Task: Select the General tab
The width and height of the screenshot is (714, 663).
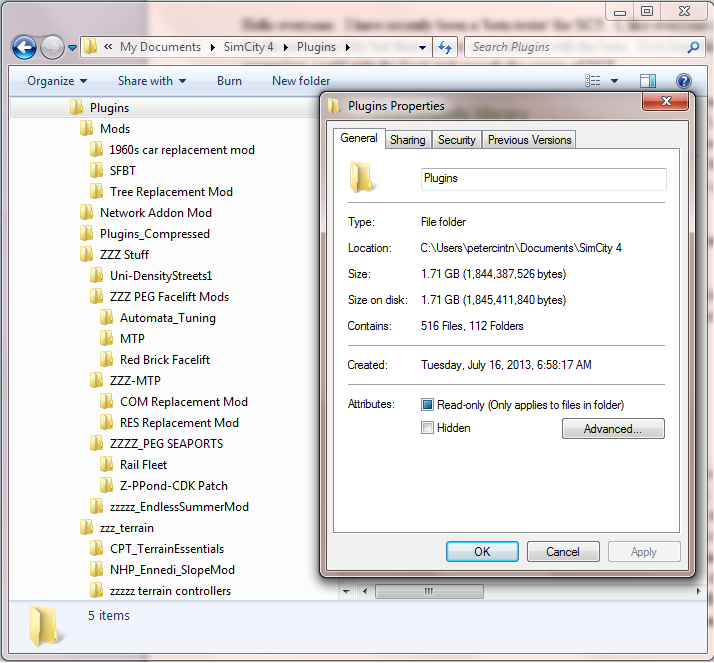Action: 359,138
